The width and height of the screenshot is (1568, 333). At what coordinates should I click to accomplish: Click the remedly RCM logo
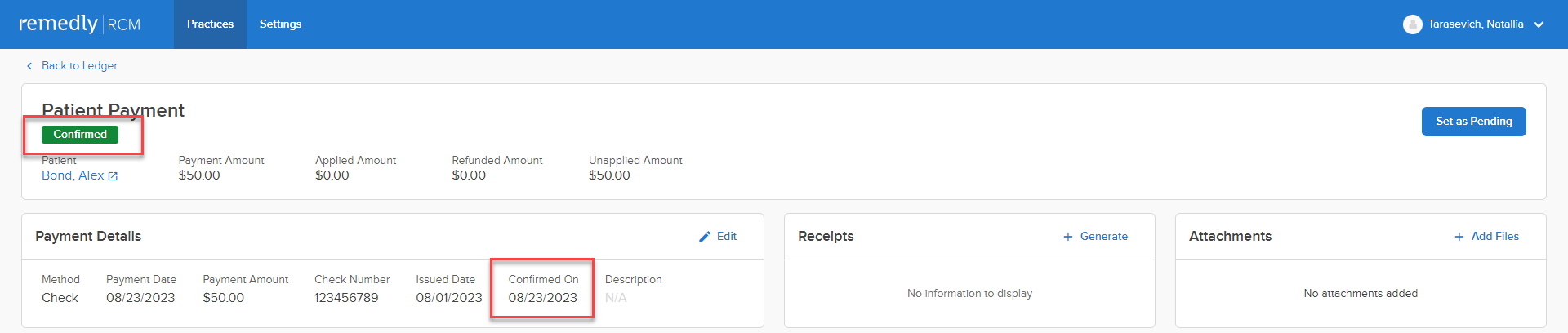pyautogui.click(x=79, y=24)
